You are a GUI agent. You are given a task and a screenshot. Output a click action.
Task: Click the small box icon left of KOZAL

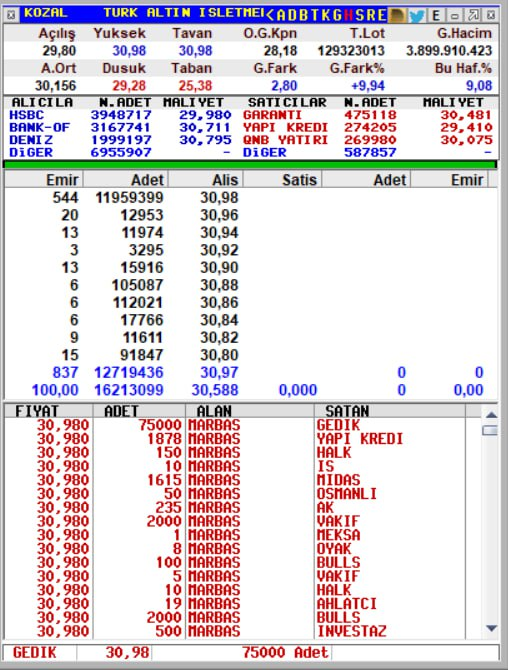pyautogui.click(x=12, y=16)
